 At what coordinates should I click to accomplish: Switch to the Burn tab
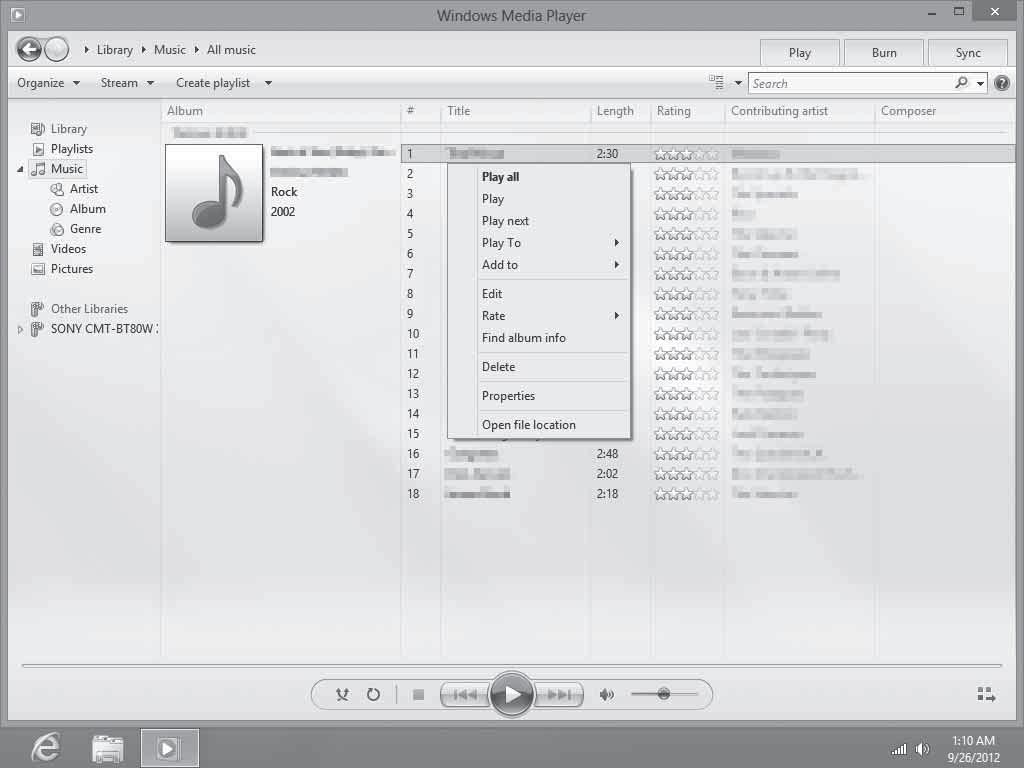[x=884, y=53]
